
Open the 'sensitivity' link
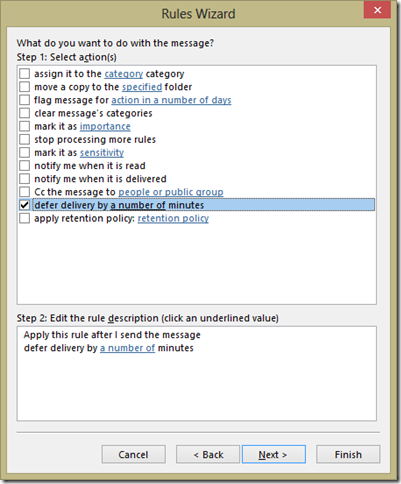[x=102, y=153]
